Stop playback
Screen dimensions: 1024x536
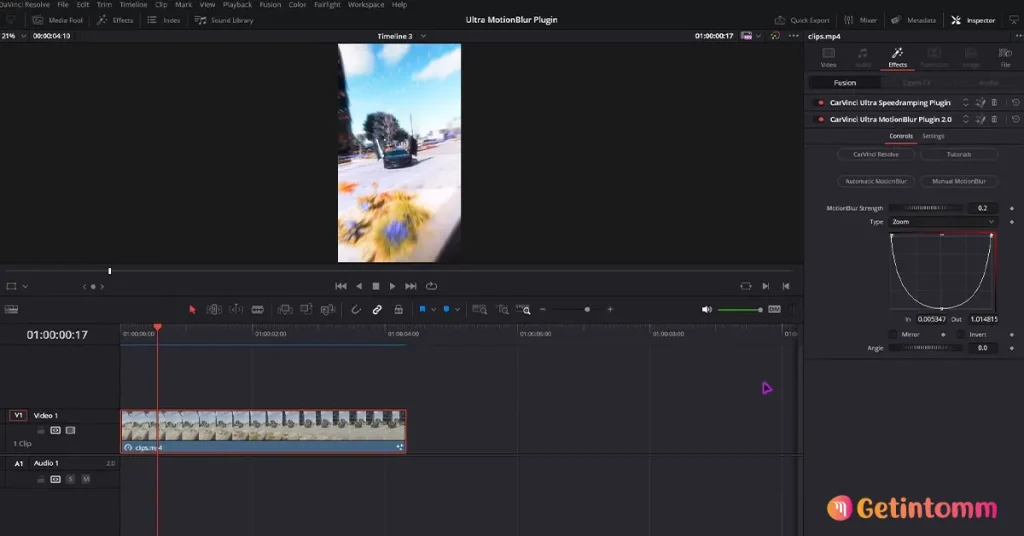point(376,286)
